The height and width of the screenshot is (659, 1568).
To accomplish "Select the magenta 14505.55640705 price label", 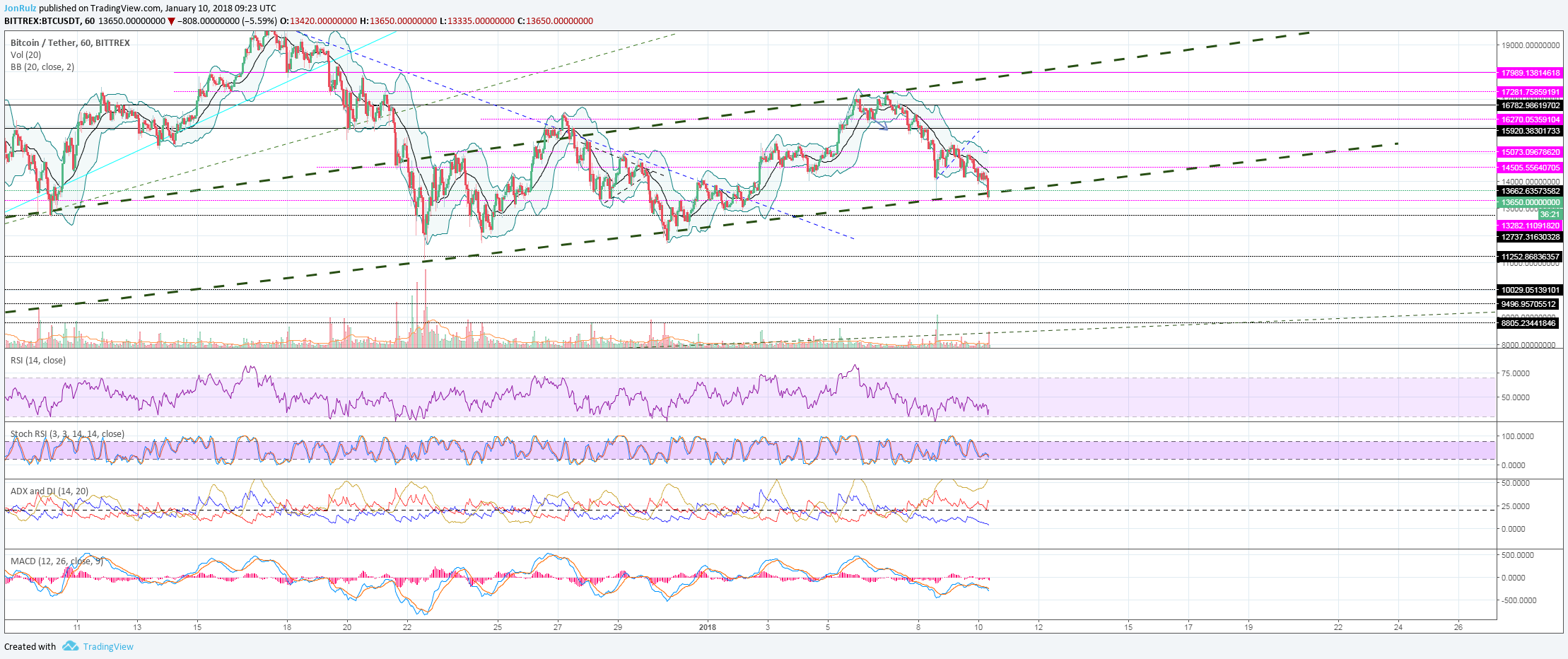I will click(1530, 168).
